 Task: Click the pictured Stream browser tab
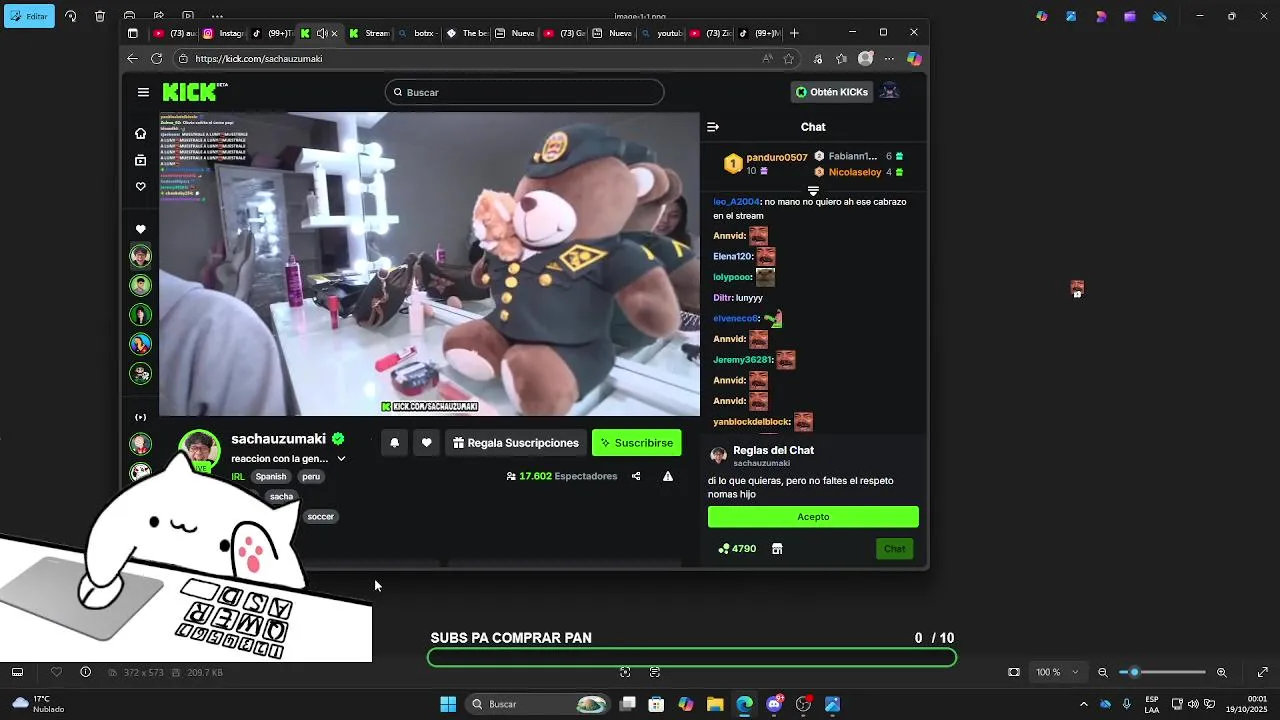[369, 33]
